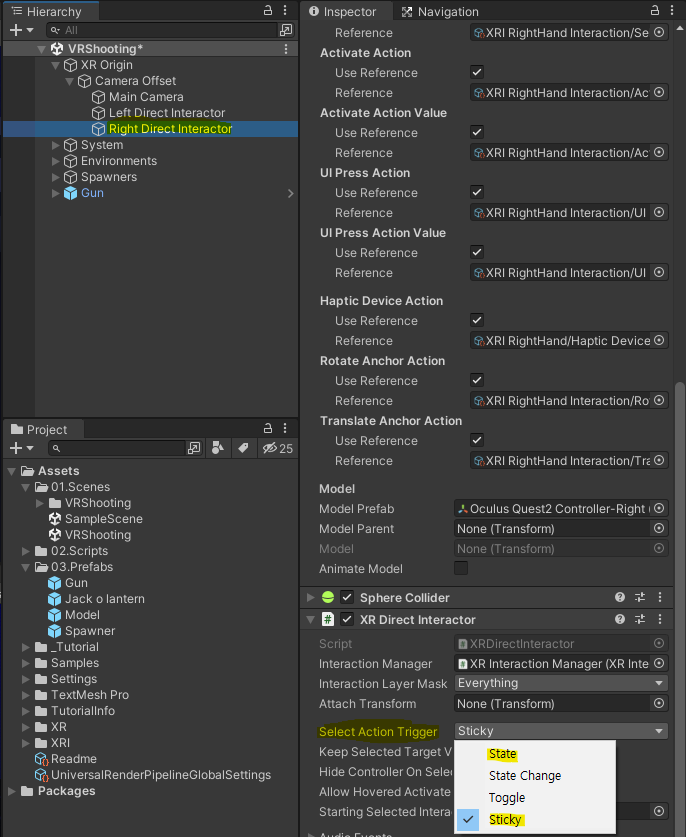Toggle Translate Anchor Action Use Reference checkbox

pos(477,440)
